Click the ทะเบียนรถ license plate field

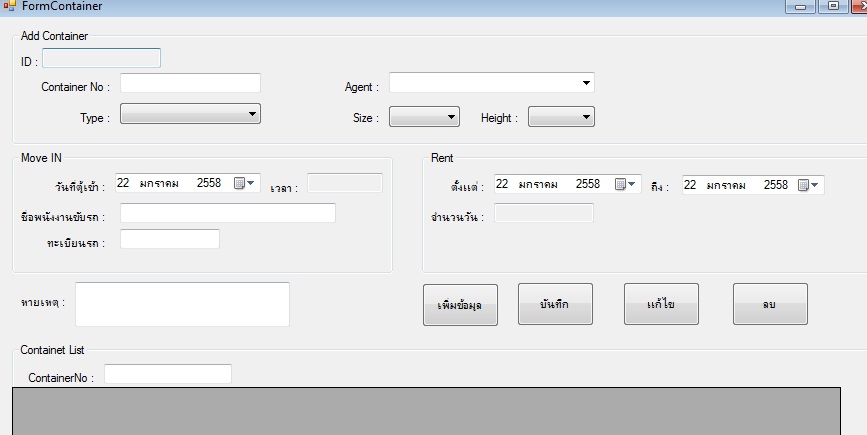[x=170, y=239]
